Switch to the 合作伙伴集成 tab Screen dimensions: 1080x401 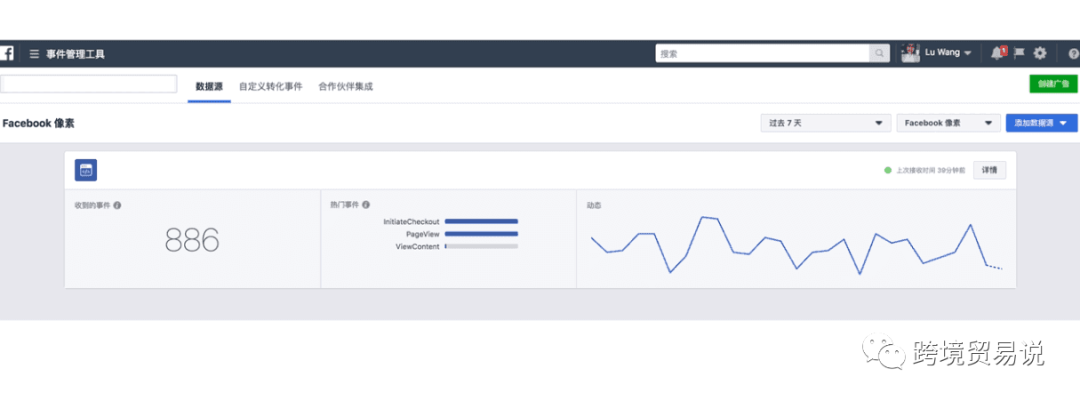click(x=346, y=87)
